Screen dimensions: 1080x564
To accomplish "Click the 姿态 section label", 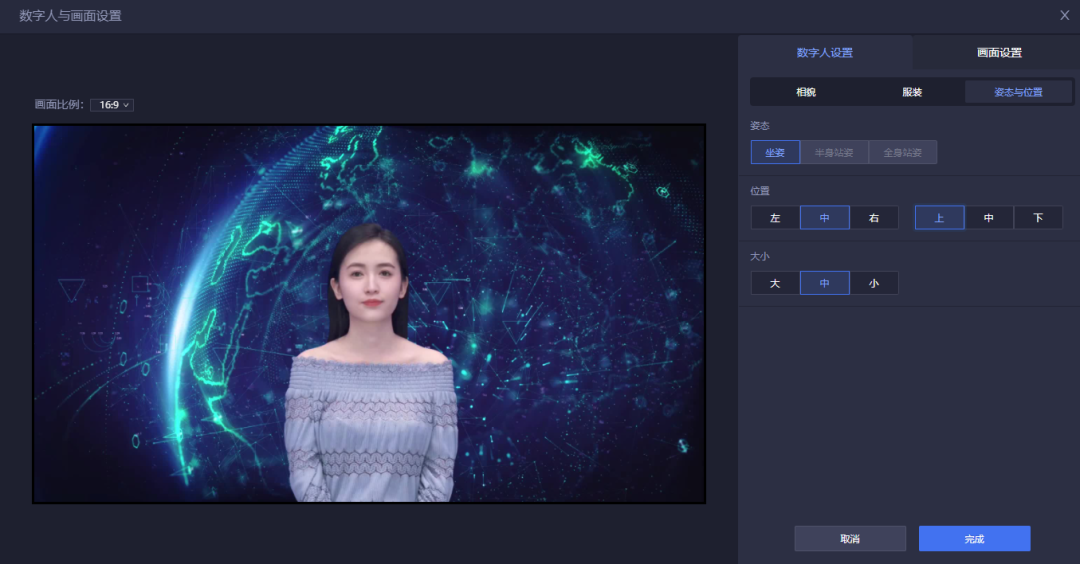I will 760,125.
